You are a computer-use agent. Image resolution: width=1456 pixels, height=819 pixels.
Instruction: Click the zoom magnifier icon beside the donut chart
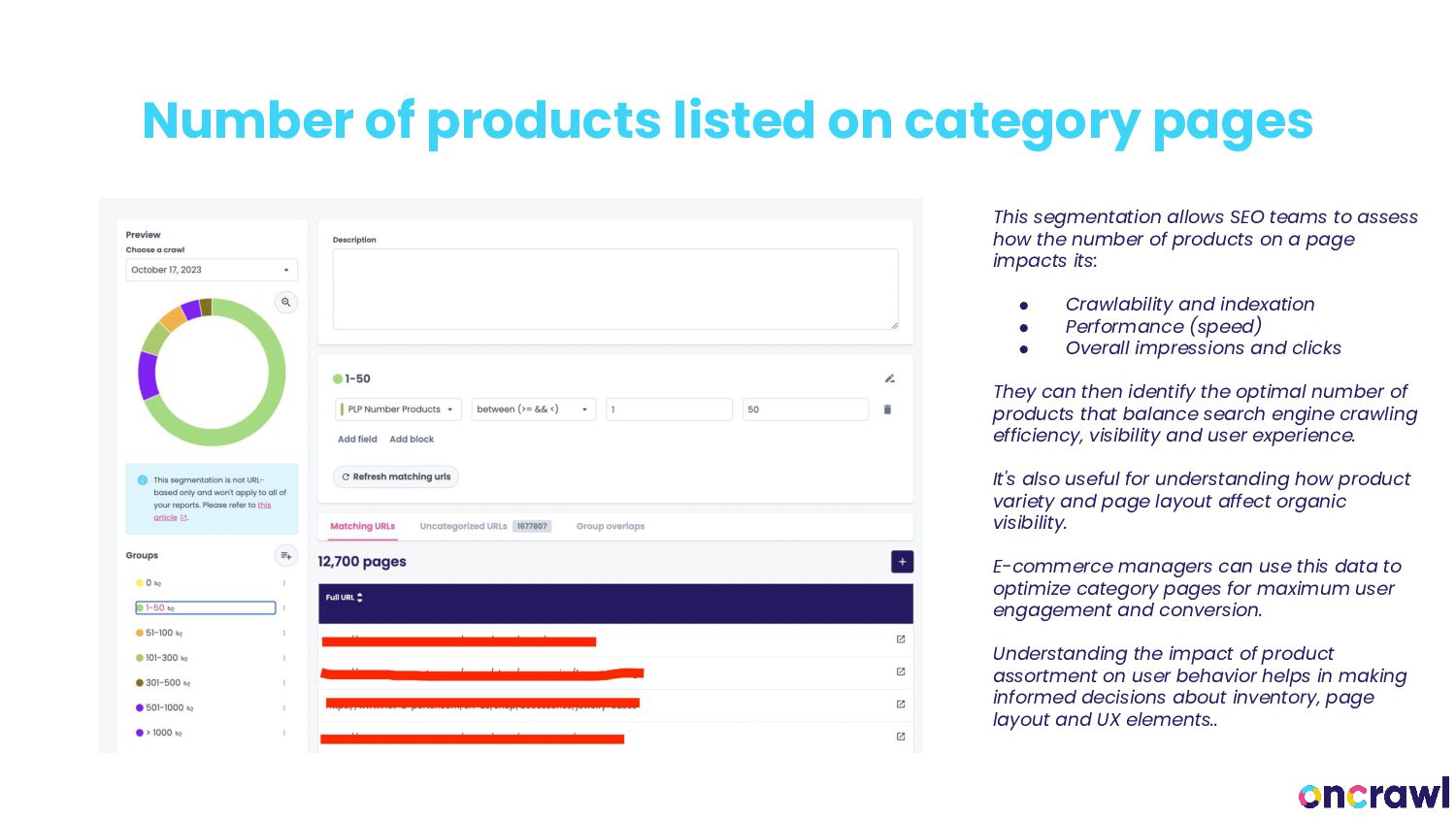(285, 303)
